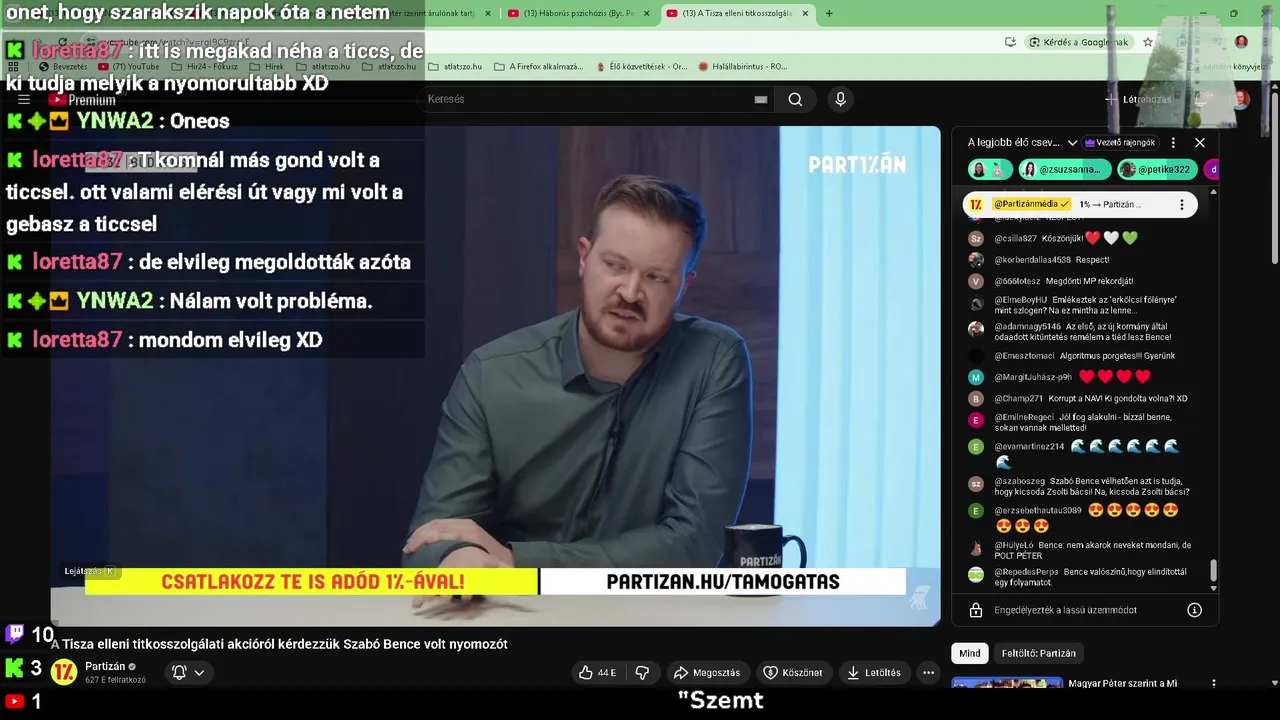Open the @evamartinez214 commenter avatar

[x=976, y=447]
